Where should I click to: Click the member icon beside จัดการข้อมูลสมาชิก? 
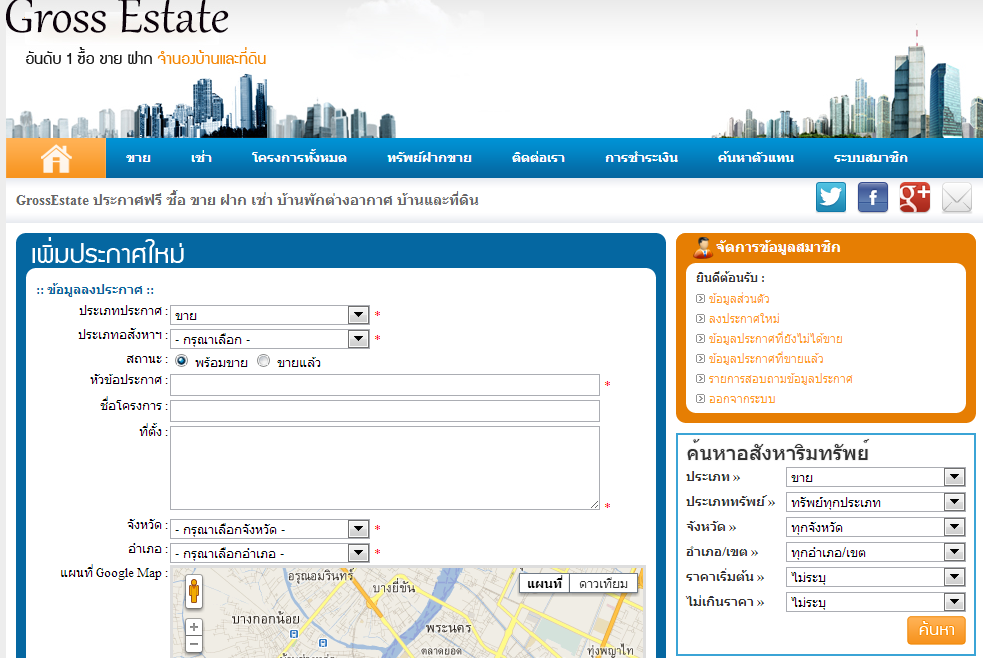point(703,248)
